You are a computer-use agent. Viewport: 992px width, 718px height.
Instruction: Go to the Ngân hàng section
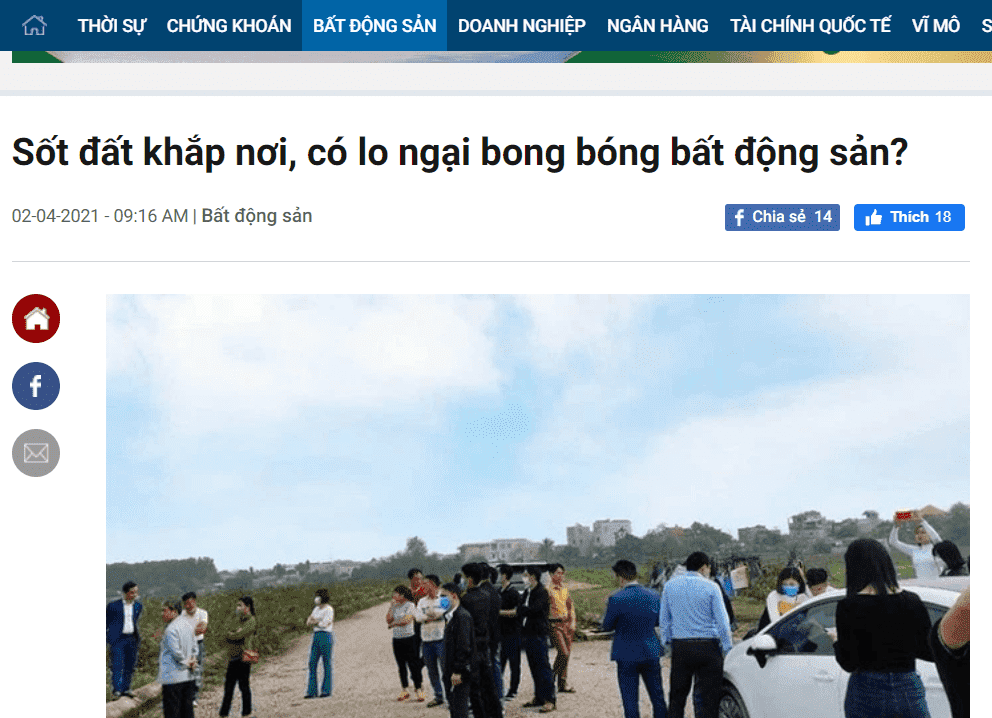click(x=658, y=26)
